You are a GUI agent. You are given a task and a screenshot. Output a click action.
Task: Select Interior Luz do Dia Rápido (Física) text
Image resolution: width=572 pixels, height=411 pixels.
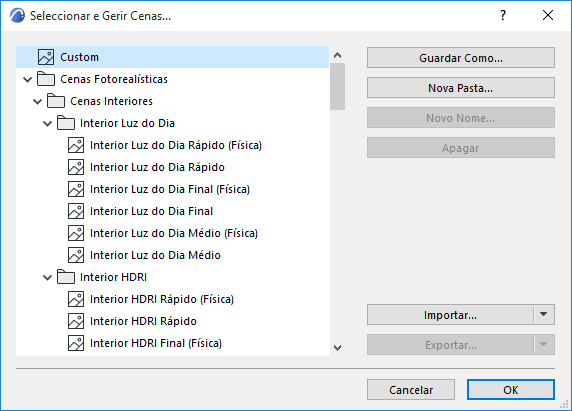(x=176, y=145)
